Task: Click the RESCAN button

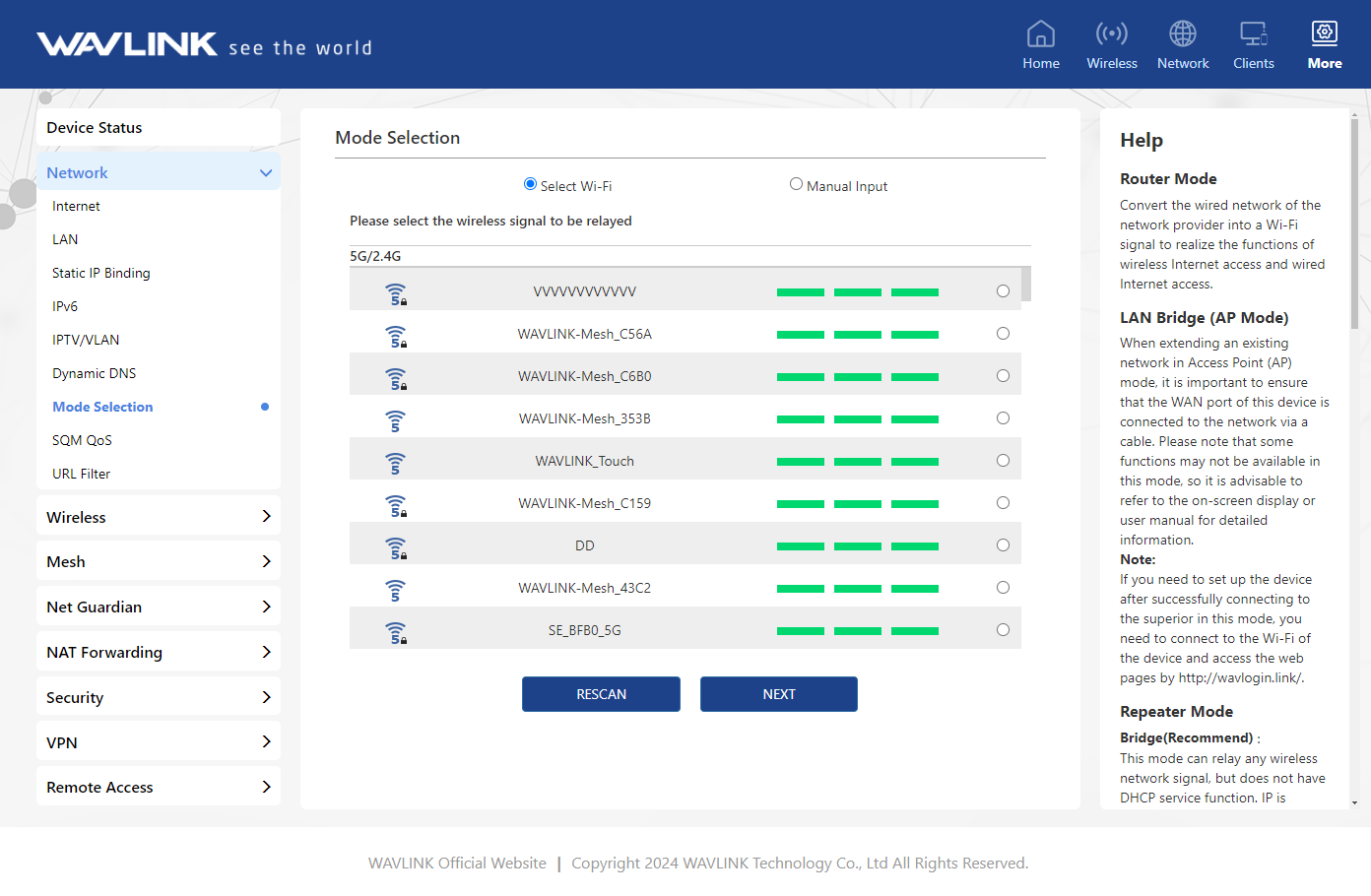Action: [x=601, y=694]
